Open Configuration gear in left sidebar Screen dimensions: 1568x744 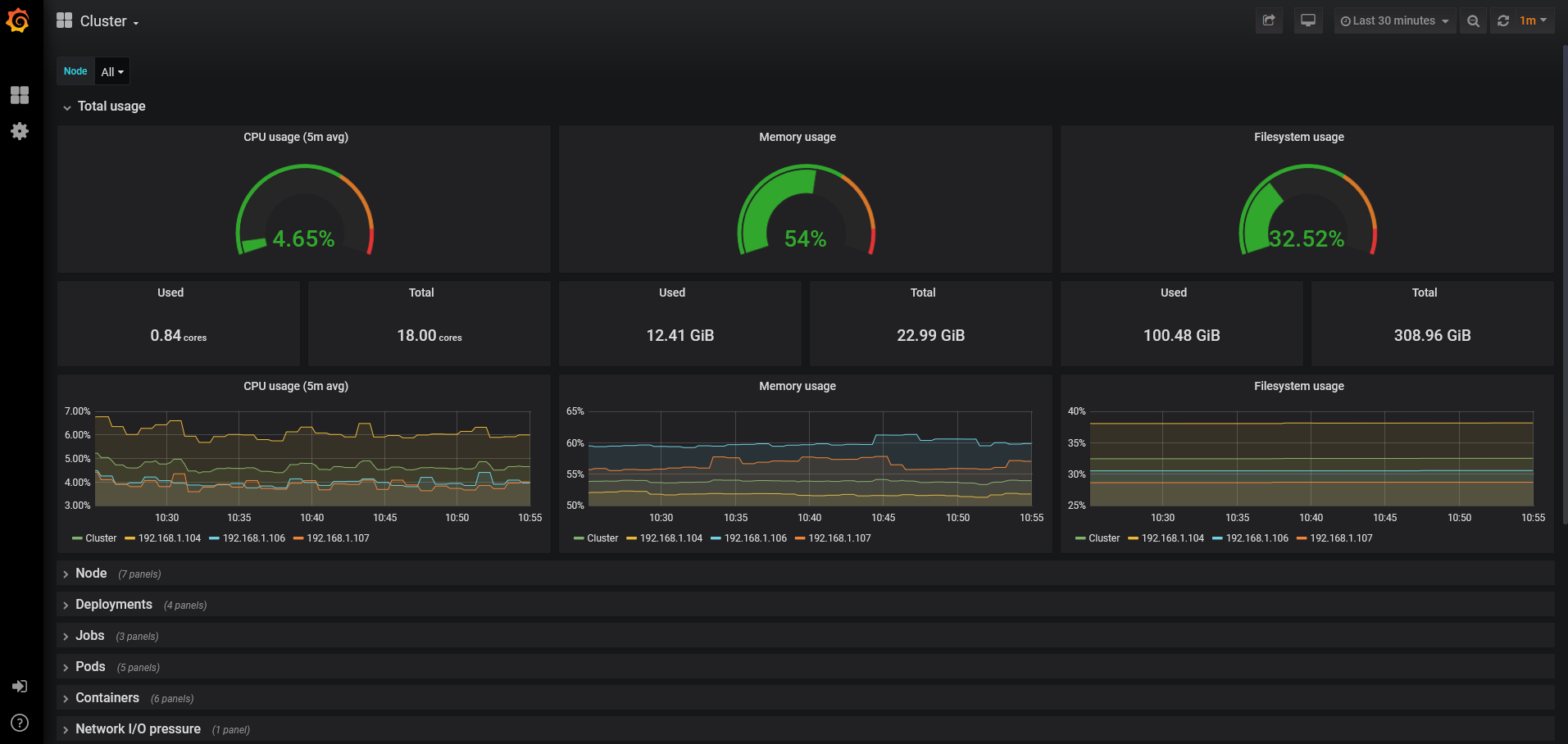tap(20, 131)
